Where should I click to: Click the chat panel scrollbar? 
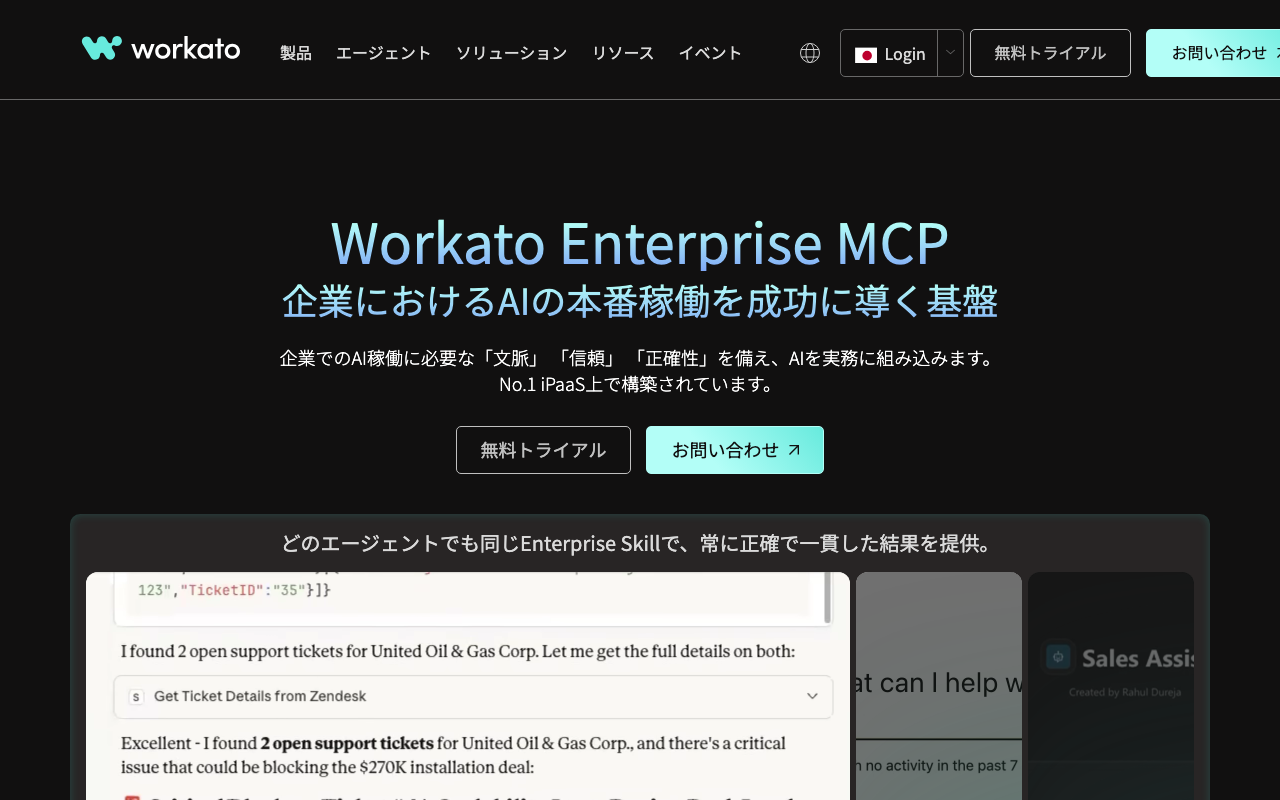[828, 597]
